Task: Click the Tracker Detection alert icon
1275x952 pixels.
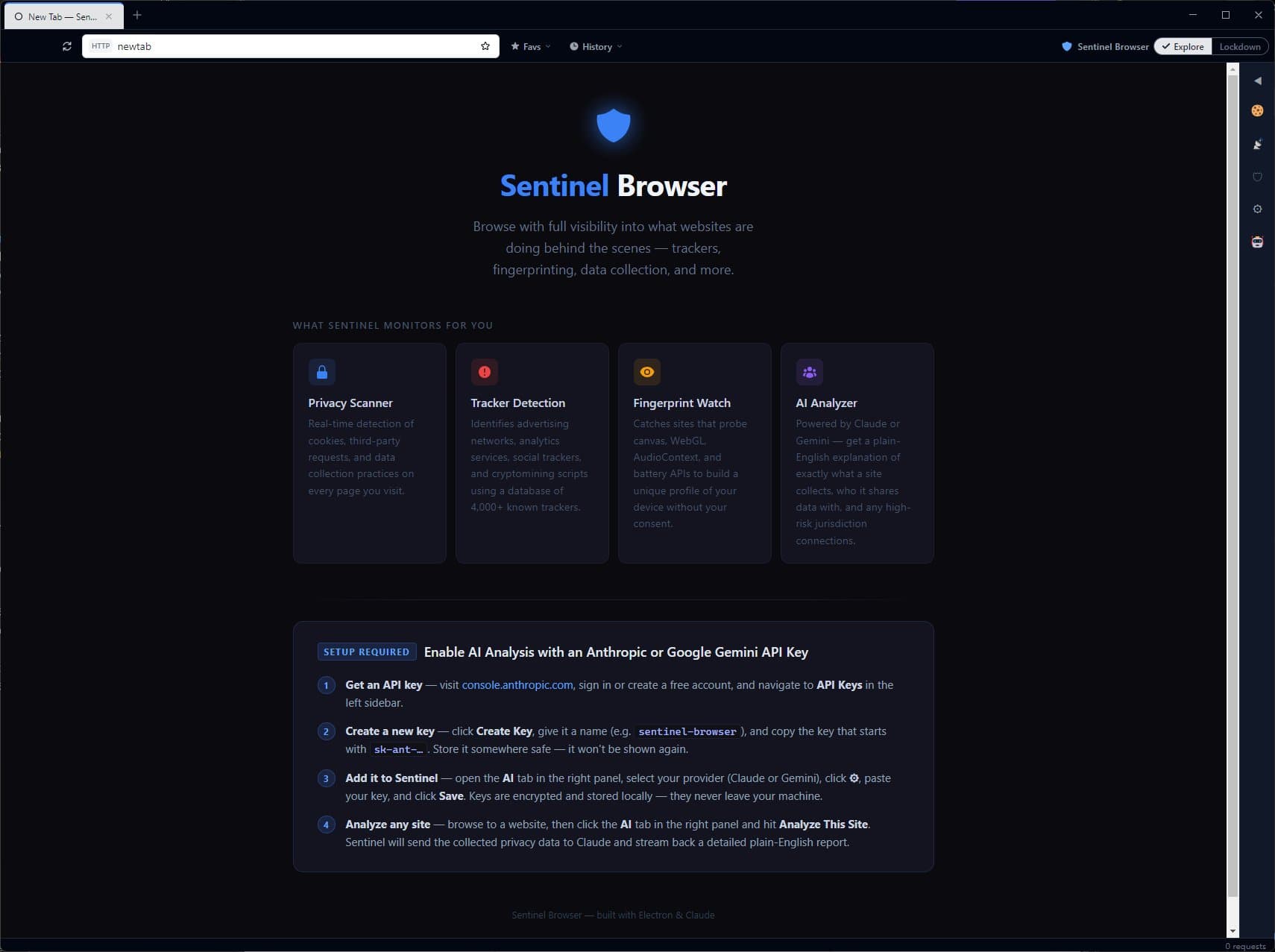Action: click(x=485, y=372)
